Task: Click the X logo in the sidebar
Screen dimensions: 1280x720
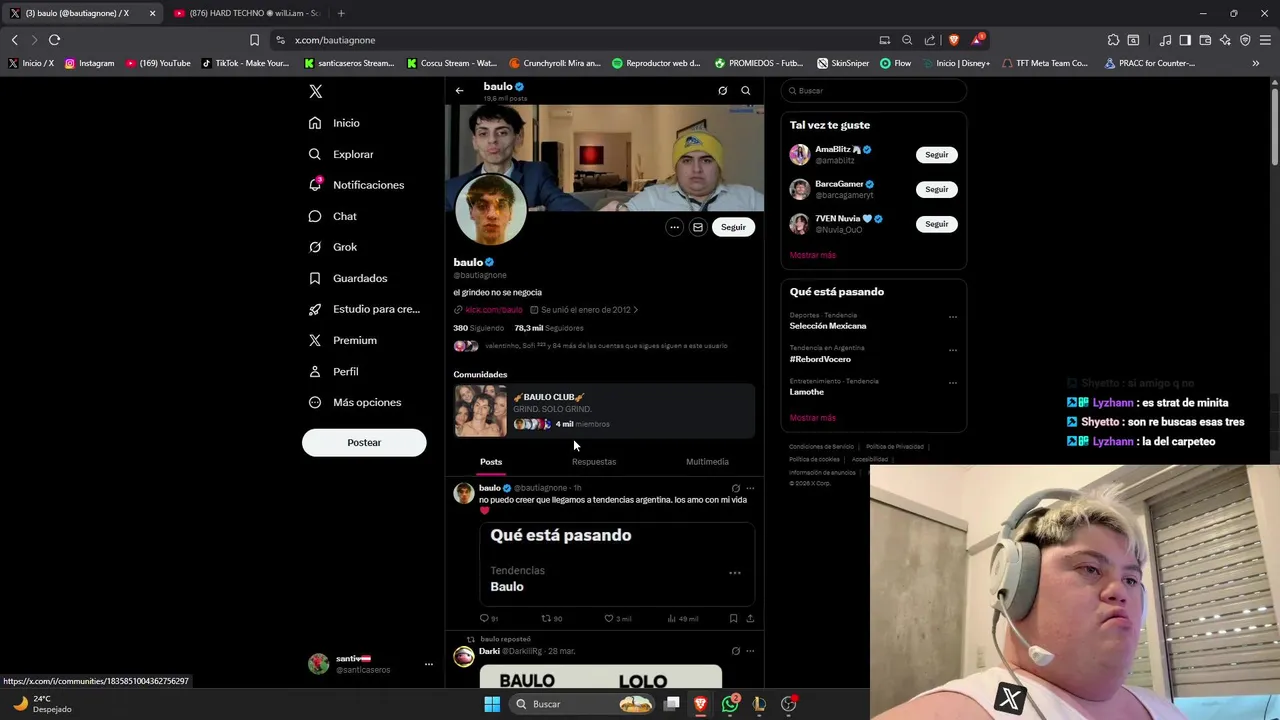Action: (x=315, y=91)
